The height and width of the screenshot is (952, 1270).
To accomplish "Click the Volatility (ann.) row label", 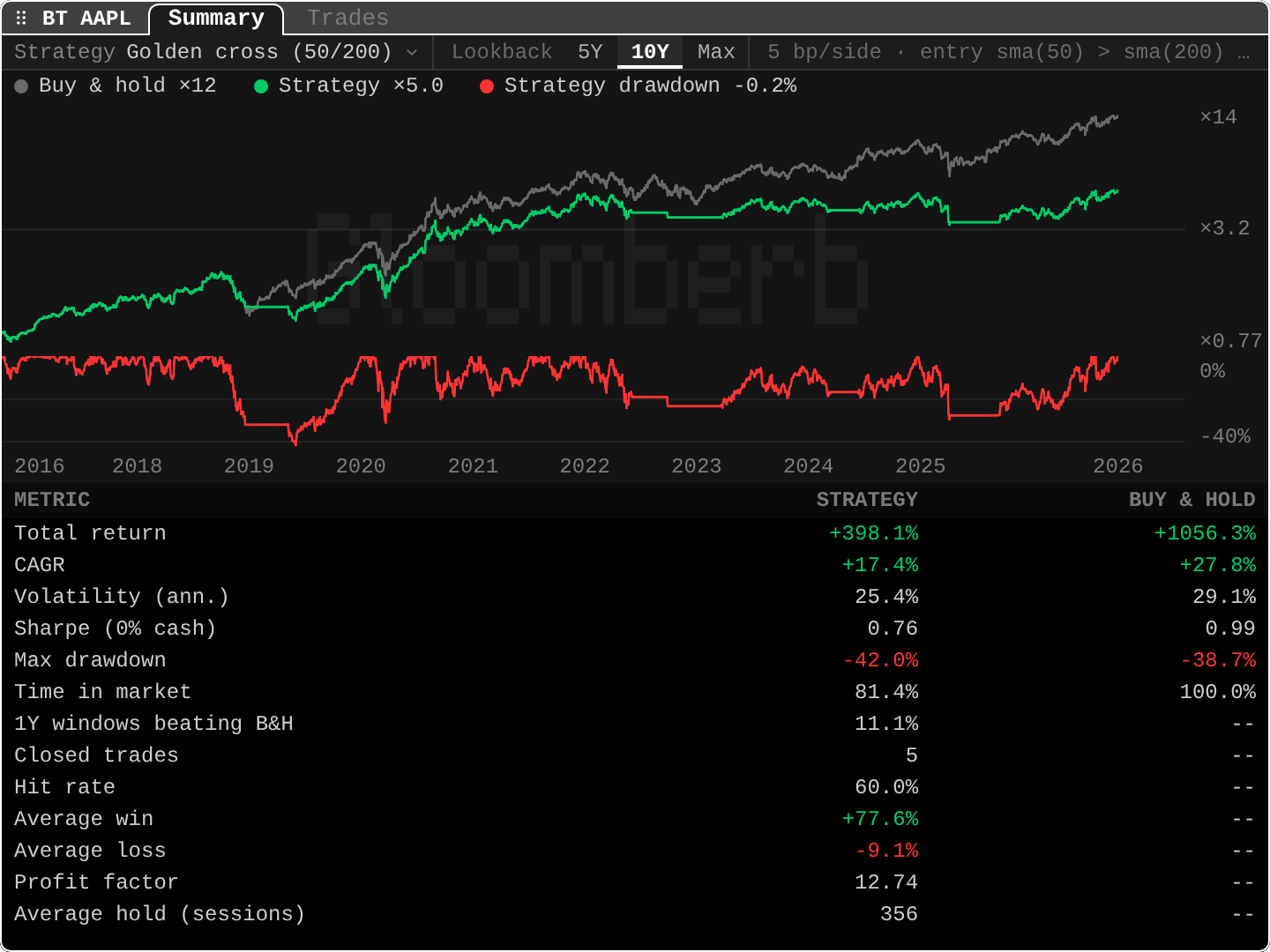I will (122, 597).
